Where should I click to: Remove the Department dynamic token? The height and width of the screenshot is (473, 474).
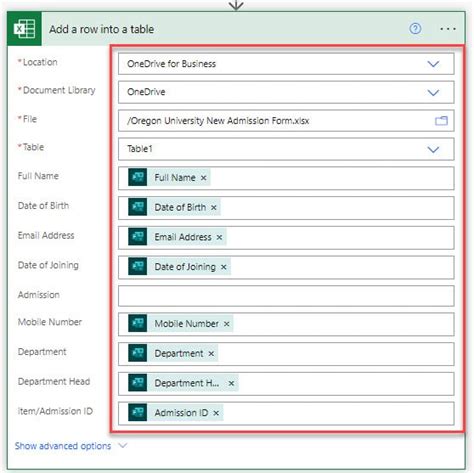point(211,353)
